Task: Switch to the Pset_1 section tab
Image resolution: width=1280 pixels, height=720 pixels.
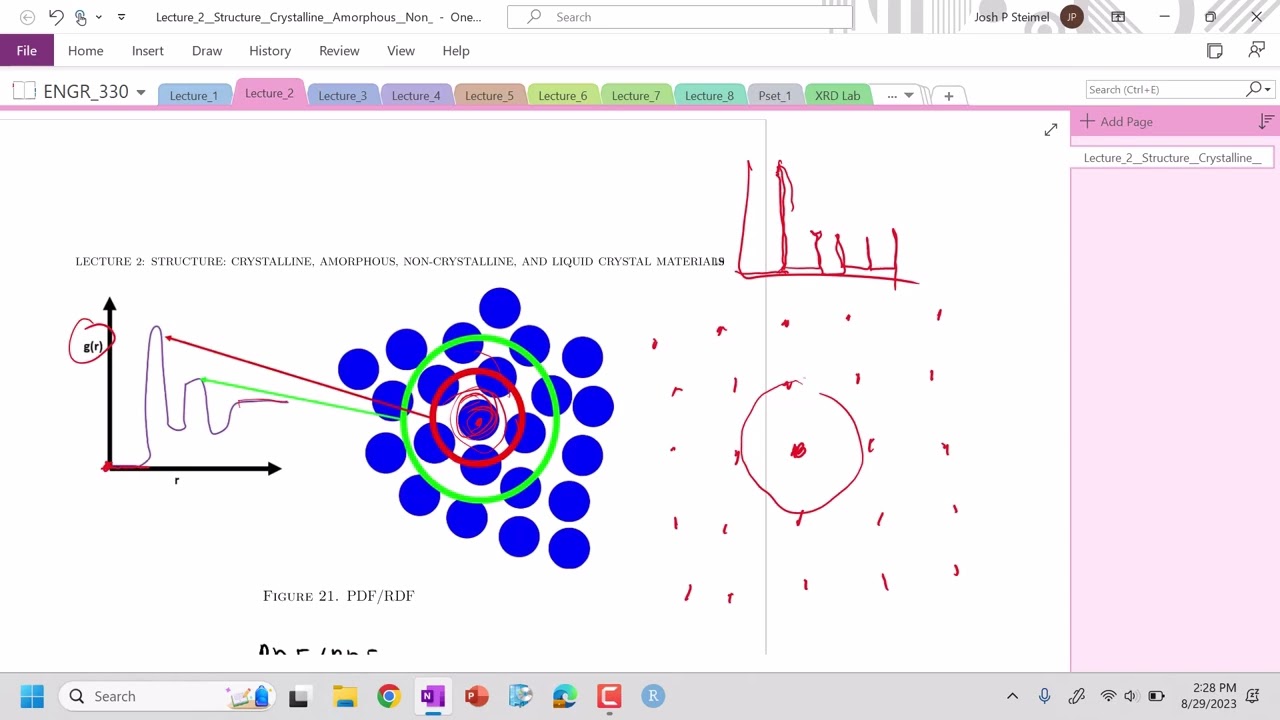Action: pyautogui.click(x=775, y=96)
